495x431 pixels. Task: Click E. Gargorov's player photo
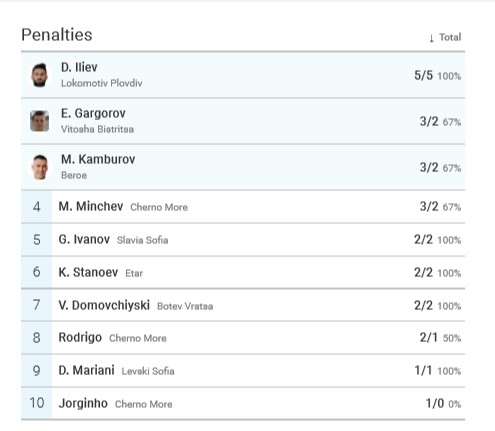(x=39, y=121)
